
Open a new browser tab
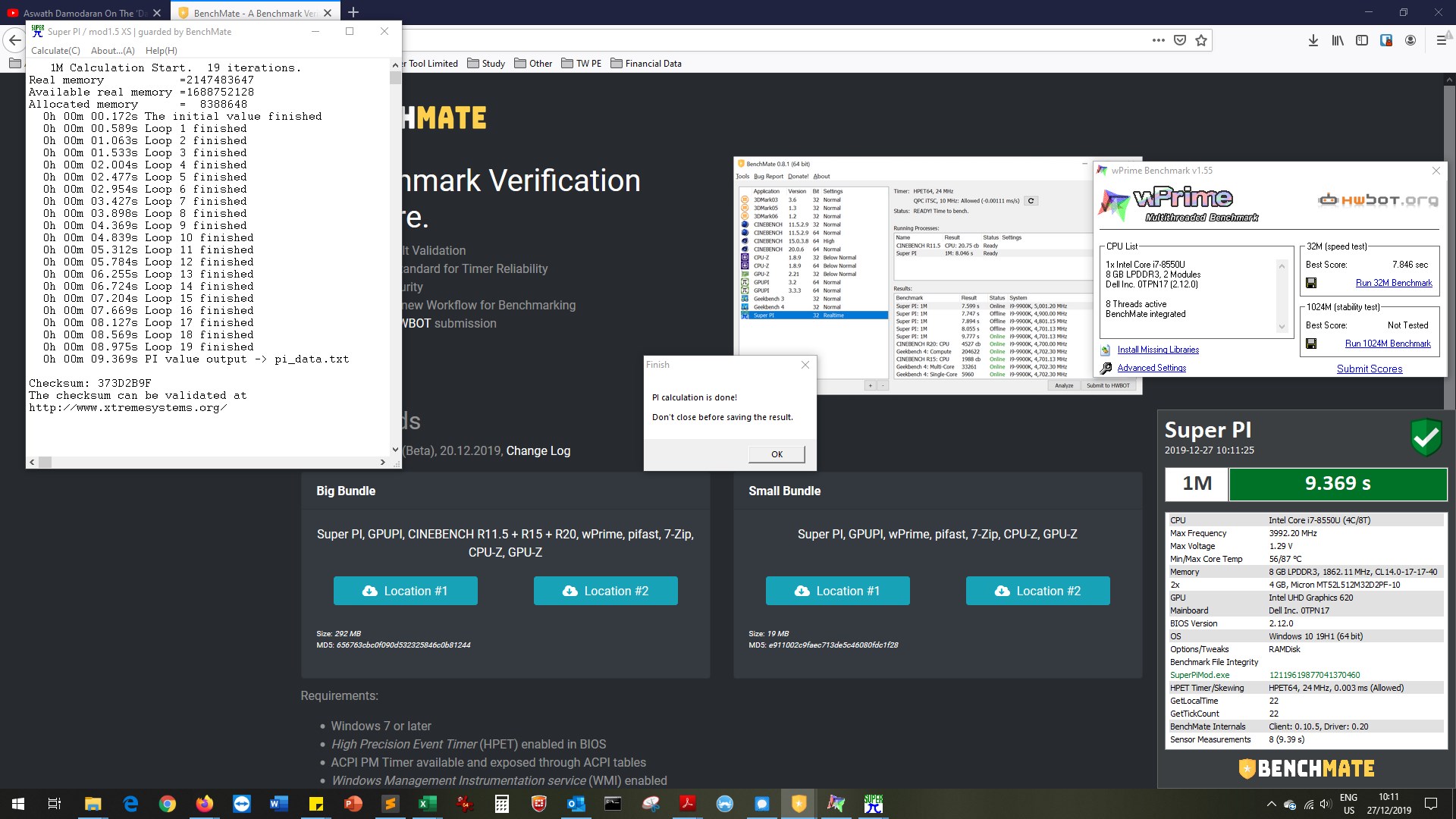click(353, 12)
